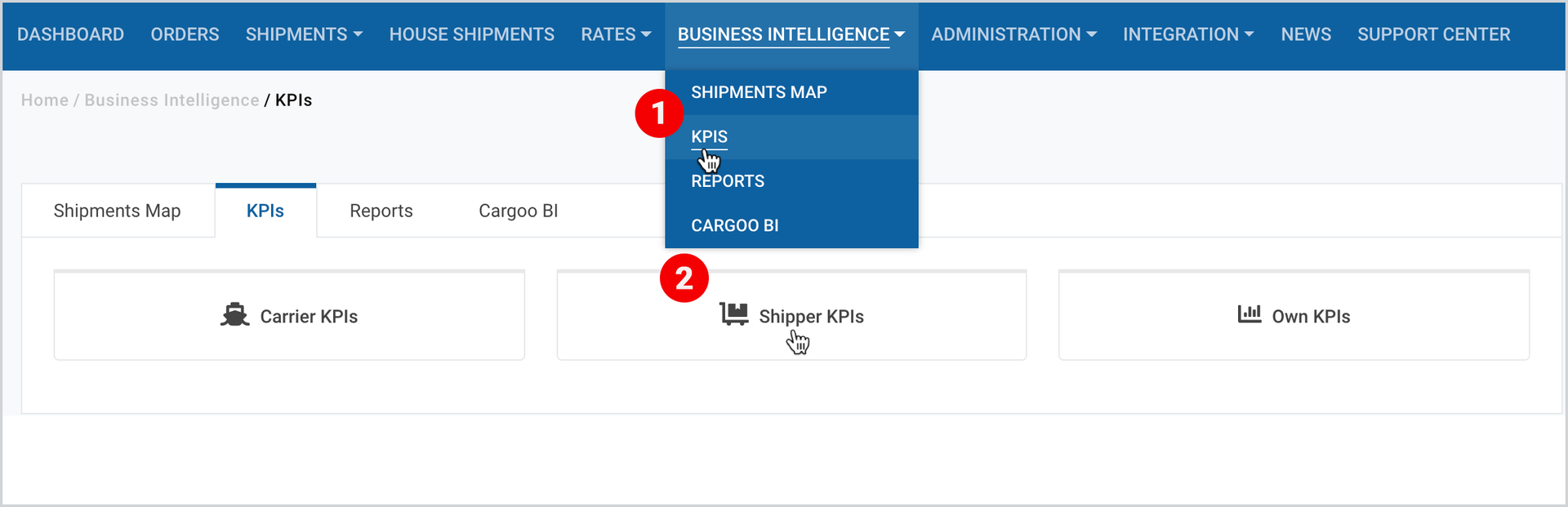Open the Cargoo BI tab
Image resolution: width=1568 pixels, height=507 pixels.
click(519, 211)
